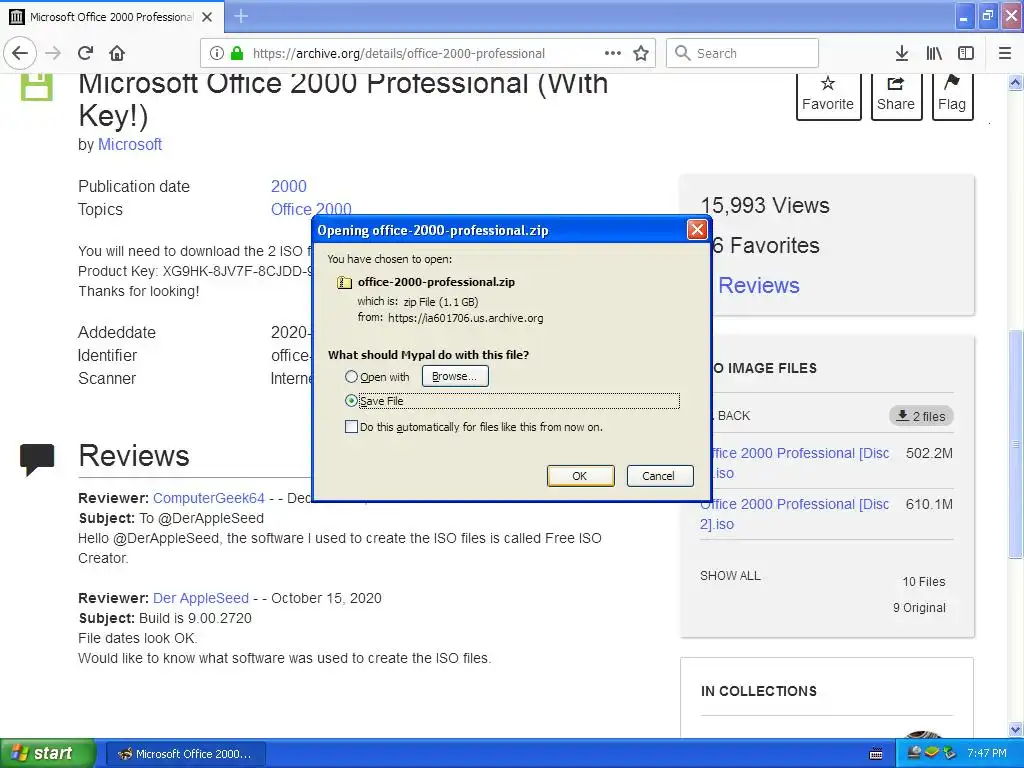
Task: Open the downloads arrow toolbar icon
Action: click(x=902, y=53)
